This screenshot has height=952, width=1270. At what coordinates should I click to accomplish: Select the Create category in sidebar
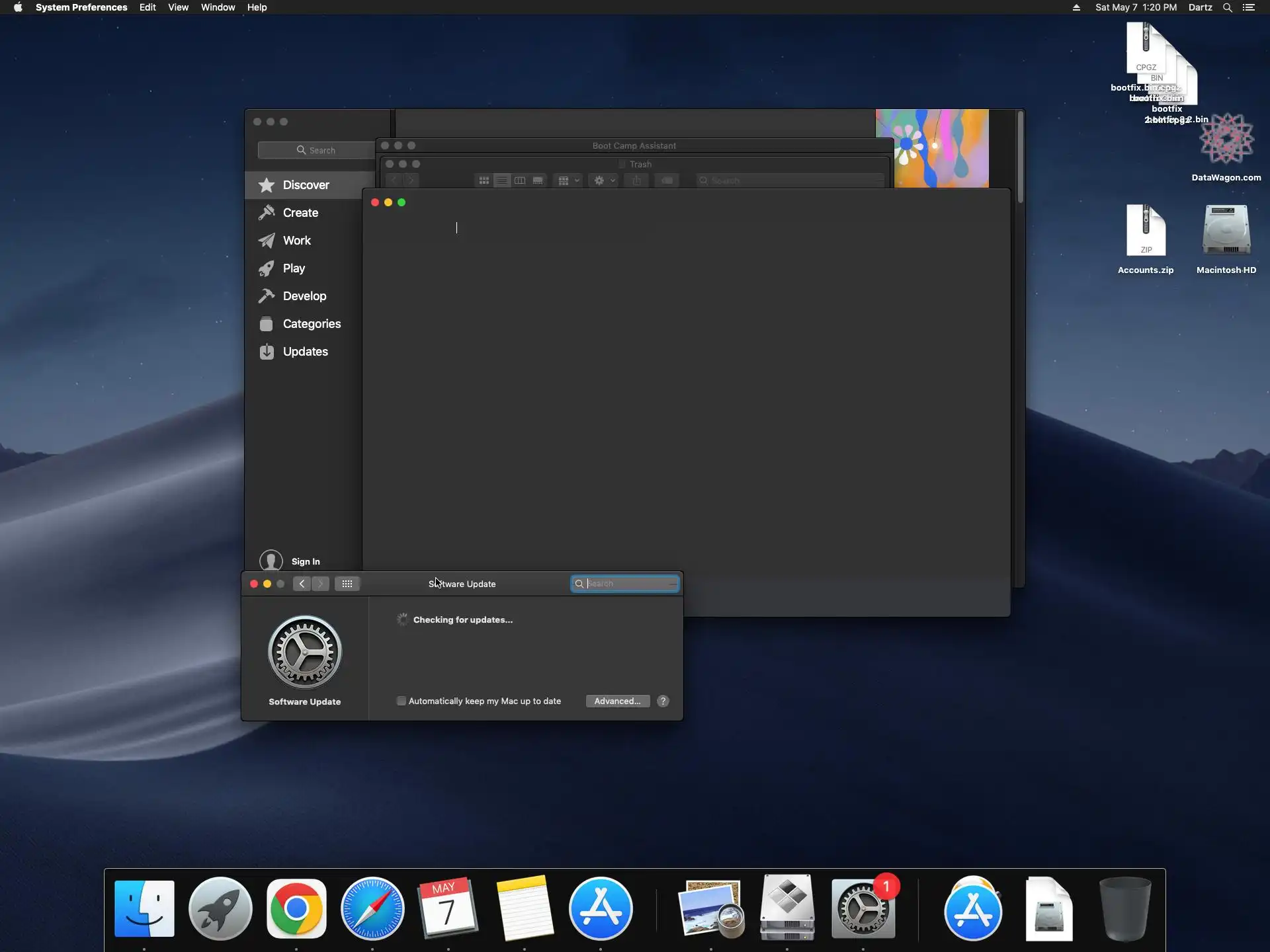pyautogui.click(x=300, y=213)
